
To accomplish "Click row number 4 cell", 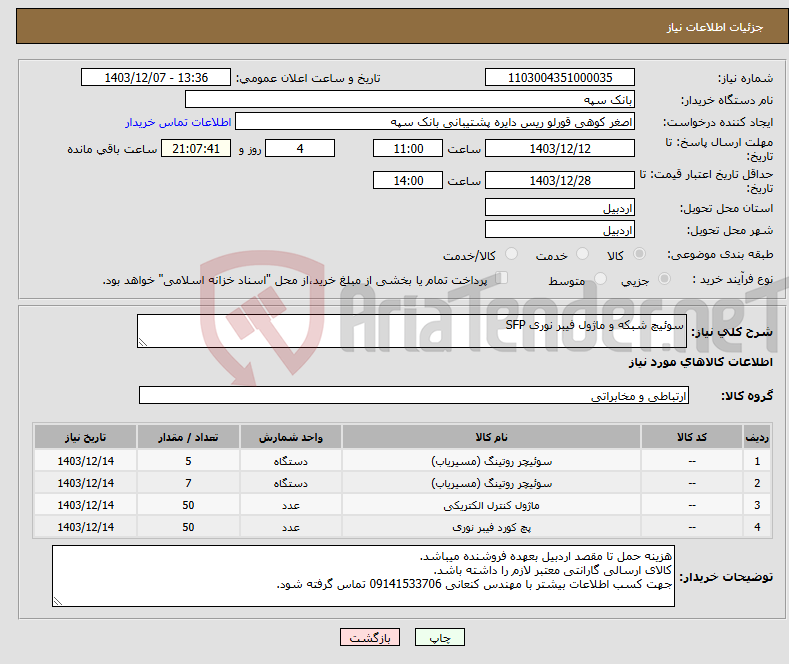I will (x=757, y=527).
